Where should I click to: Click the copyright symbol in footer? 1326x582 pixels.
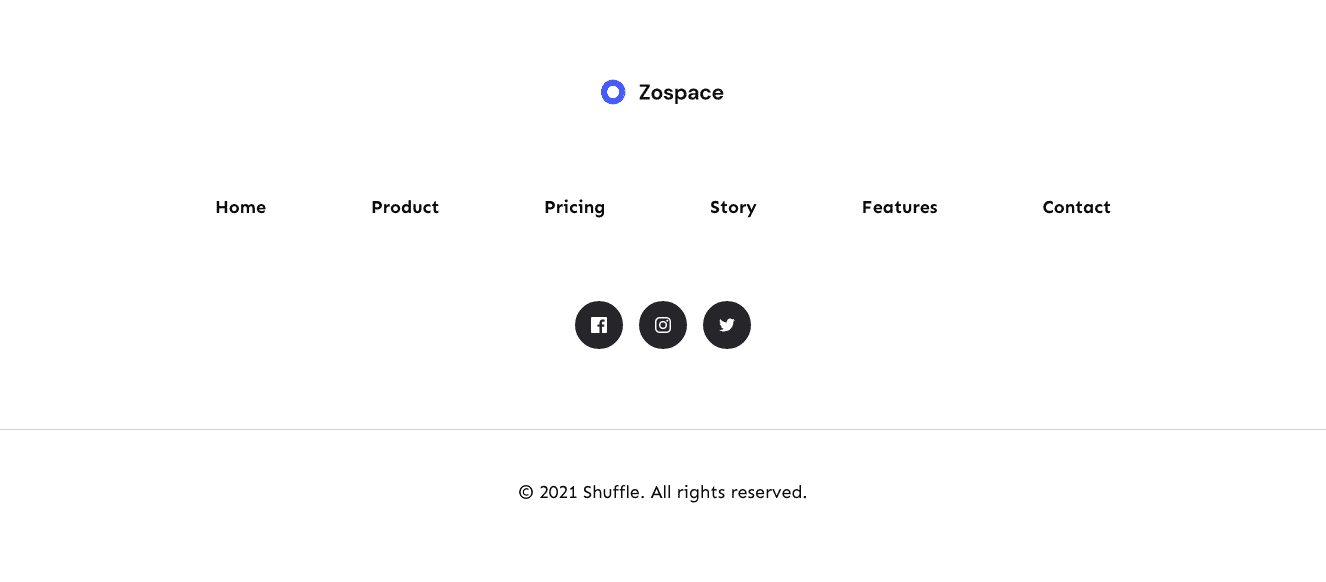526,493
